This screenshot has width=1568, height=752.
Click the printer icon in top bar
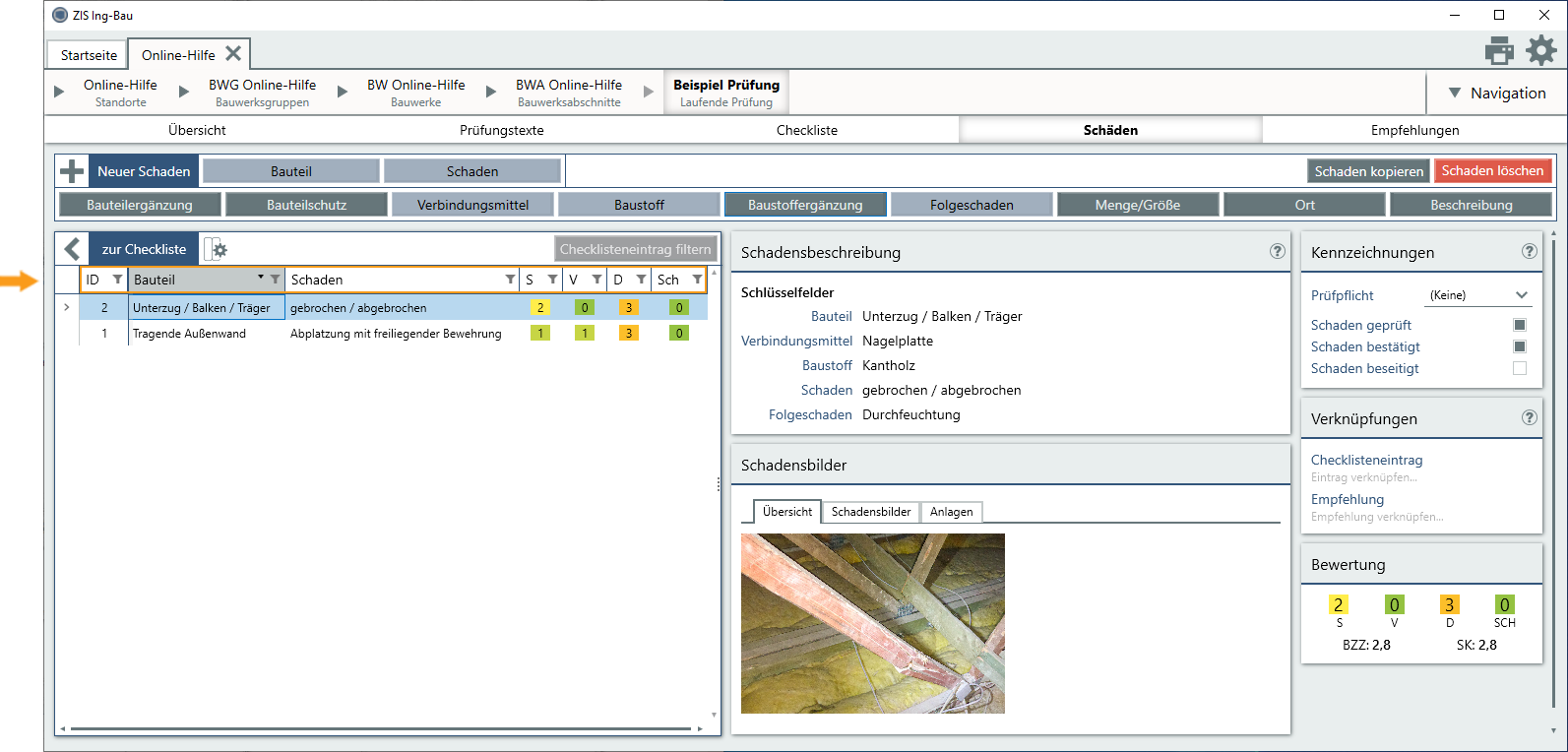tap(1499, 50)
